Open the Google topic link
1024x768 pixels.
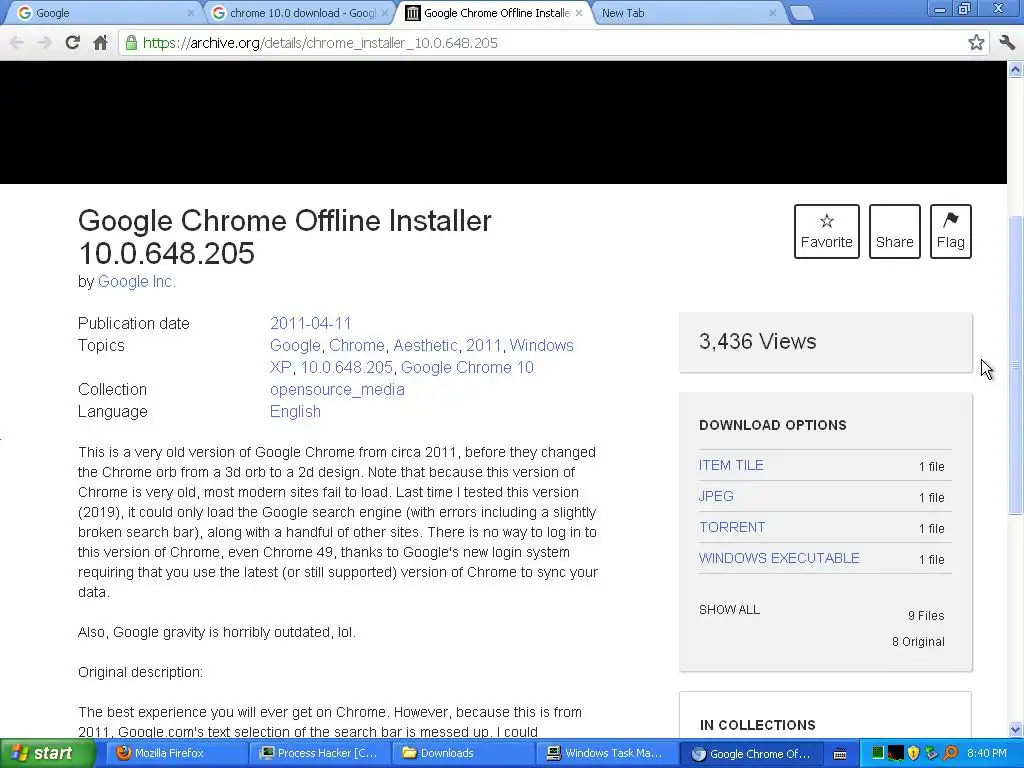(295, 345)
